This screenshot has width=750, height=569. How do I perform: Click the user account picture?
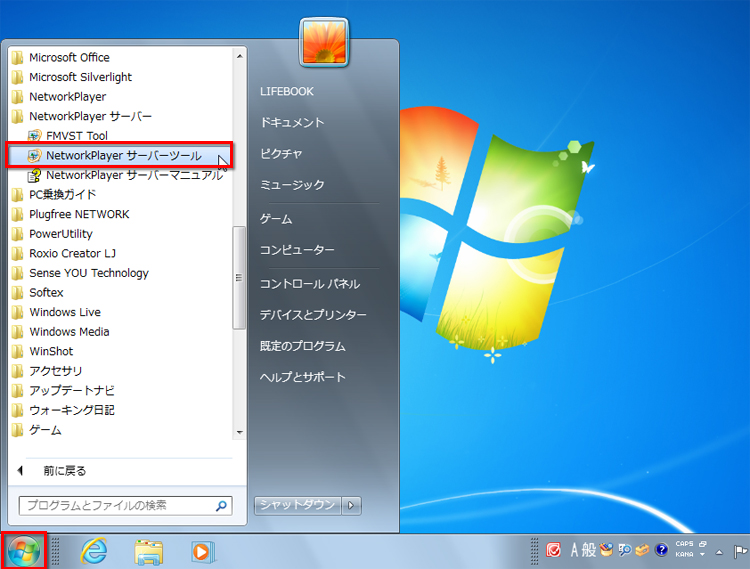(x=324, y=43)
